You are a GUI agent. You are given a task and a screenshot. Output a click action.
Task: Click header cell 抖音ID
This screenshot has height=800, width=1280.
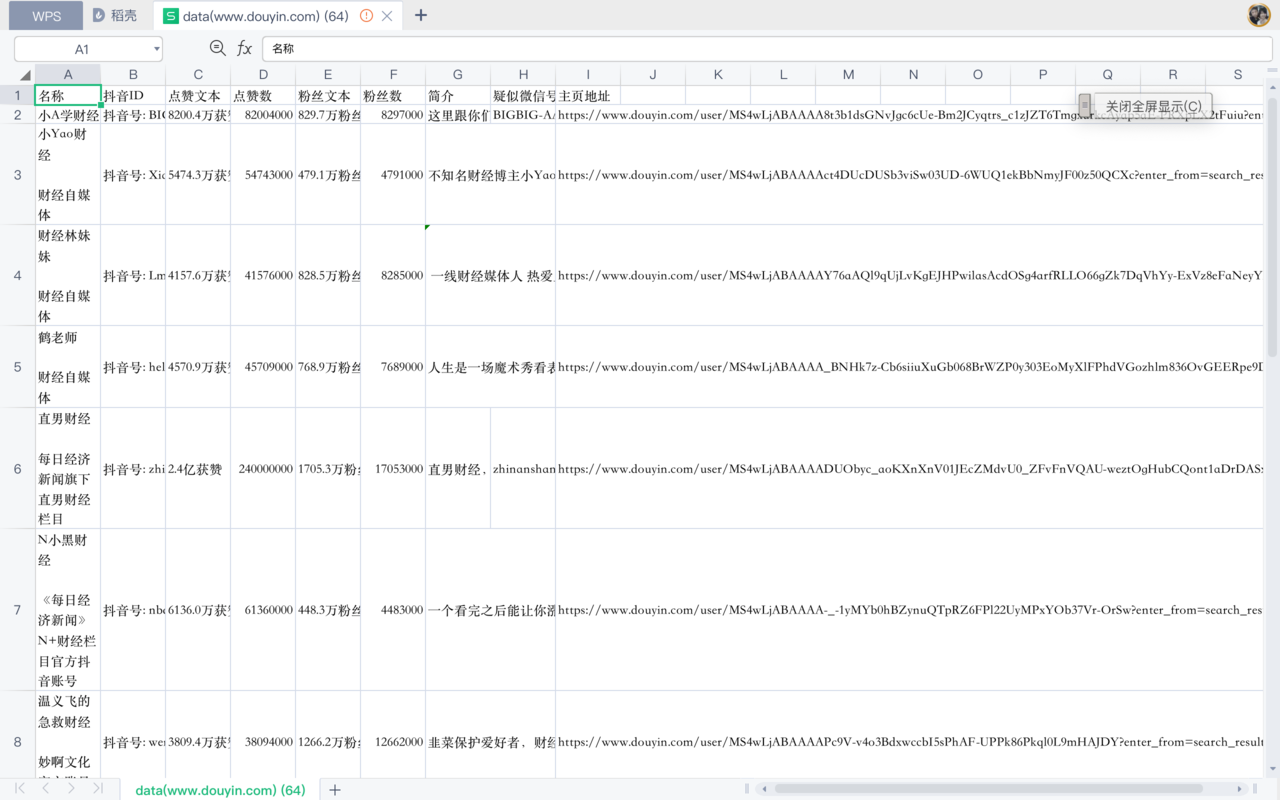133,96
